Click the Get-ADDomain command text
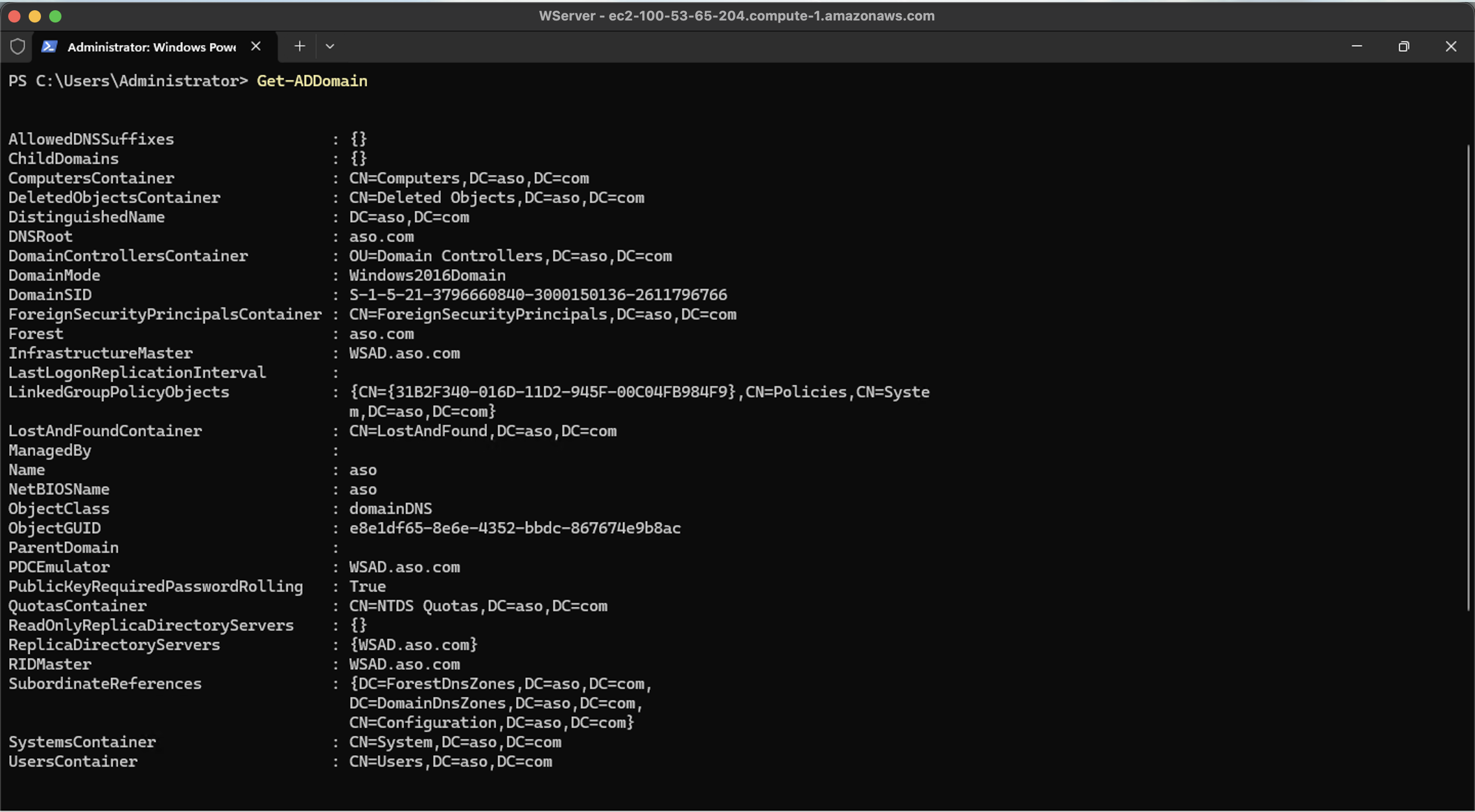This screenshot has width=1475, height=812. pyautogui.click(x=312, y=81)
